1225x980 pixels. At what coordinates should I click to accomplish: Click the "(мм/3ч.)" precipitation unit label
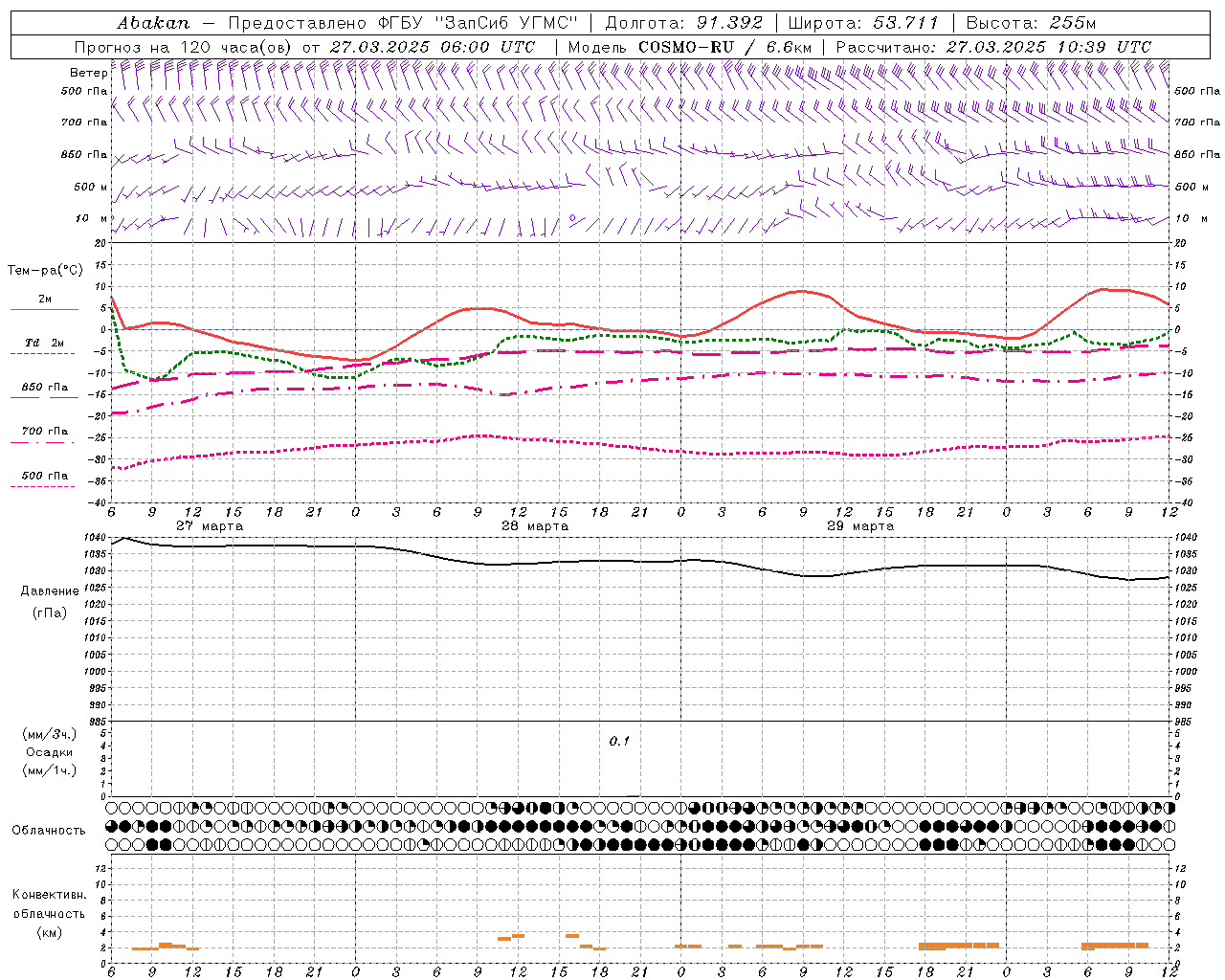pos(50,735)
